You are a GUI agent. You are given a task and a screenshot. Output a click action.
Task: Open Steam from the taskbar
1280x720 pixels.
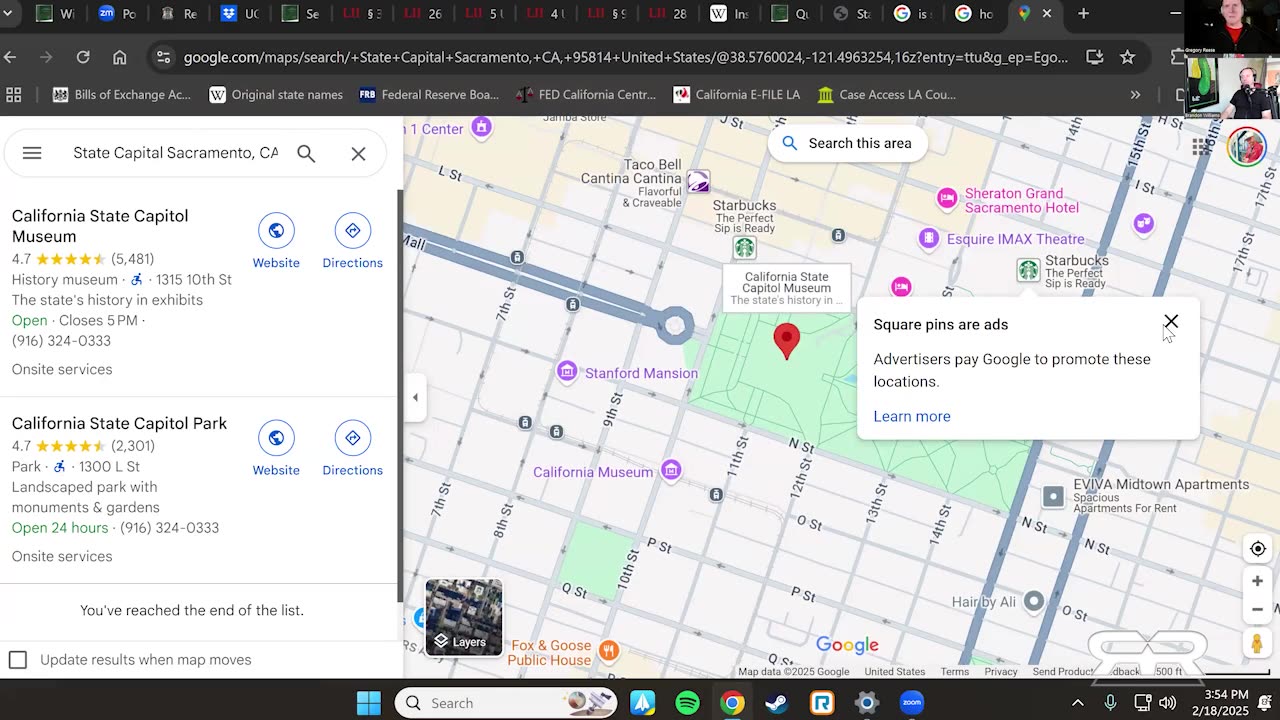(x=777, y=703)
